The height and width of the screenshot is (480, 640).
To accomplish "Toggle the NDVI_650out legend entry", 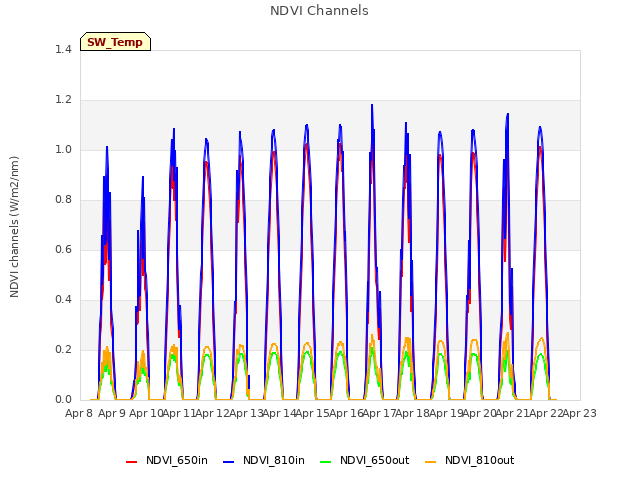I will point(365,460).
